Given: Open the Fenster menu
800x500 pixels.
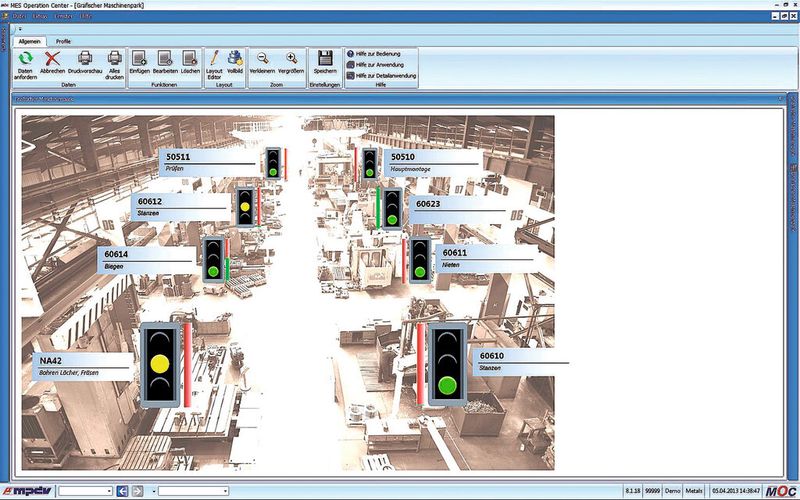Looking at the screenshot, I should [x=64, y=16].
